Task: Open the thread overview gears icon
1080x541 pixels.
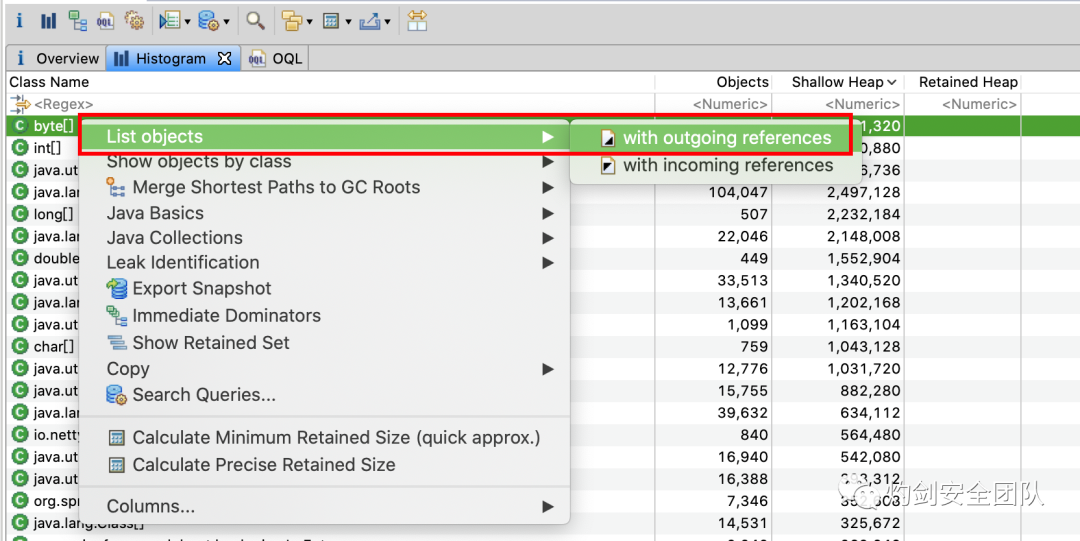Action: pyautogui.click(x=134, y=21)
